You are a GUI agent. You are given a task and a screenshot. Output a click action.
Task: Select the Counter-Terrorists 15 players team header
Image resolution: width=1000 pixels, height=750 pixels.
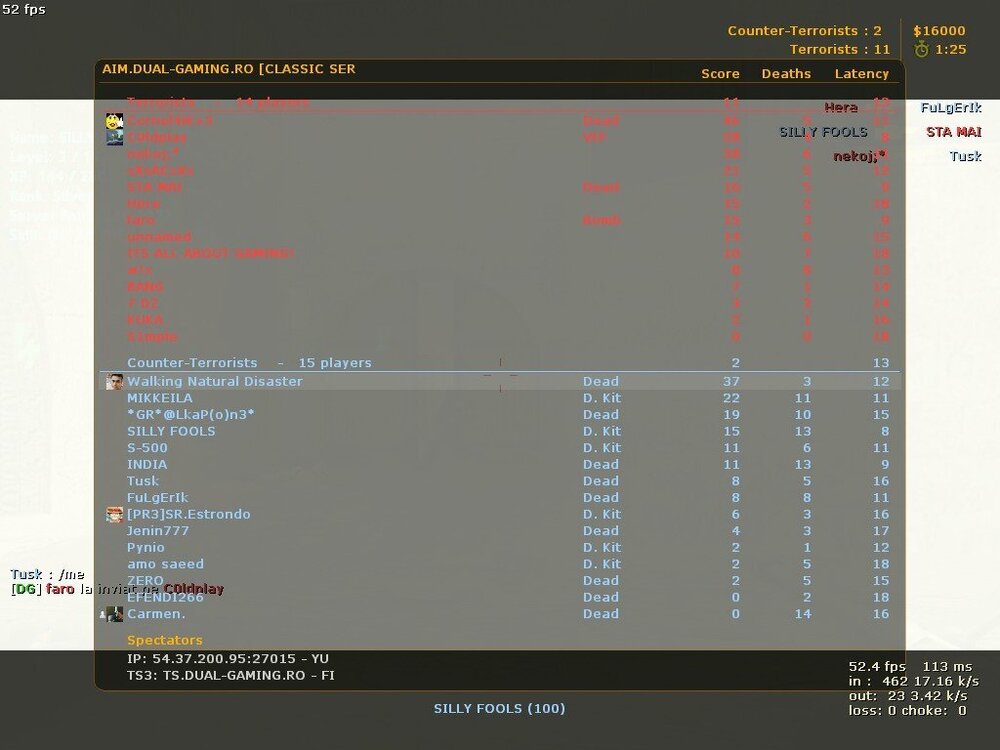coord(249,362)
